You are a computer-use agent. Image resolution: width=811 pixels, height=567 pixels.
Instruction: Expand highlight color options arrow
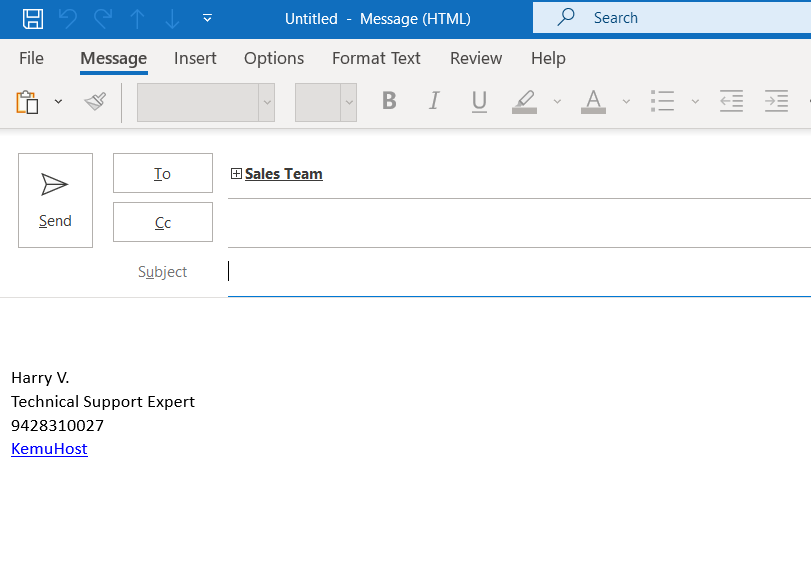coord(557,101)
